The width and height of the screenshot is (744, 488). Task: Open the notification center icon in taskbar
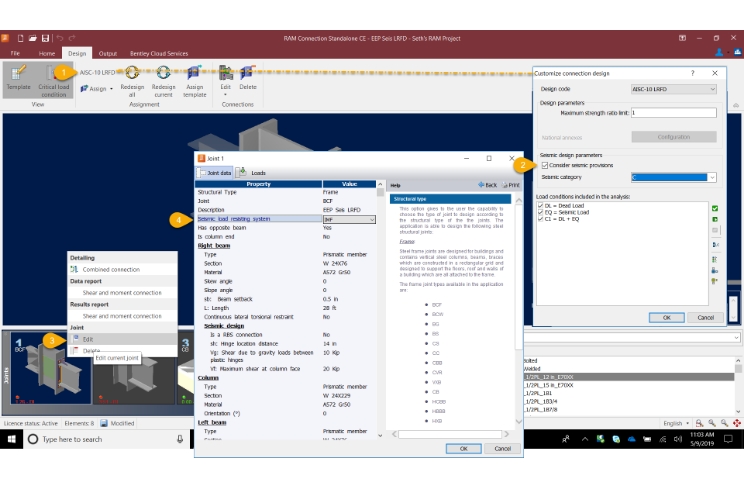coord(728,439)
